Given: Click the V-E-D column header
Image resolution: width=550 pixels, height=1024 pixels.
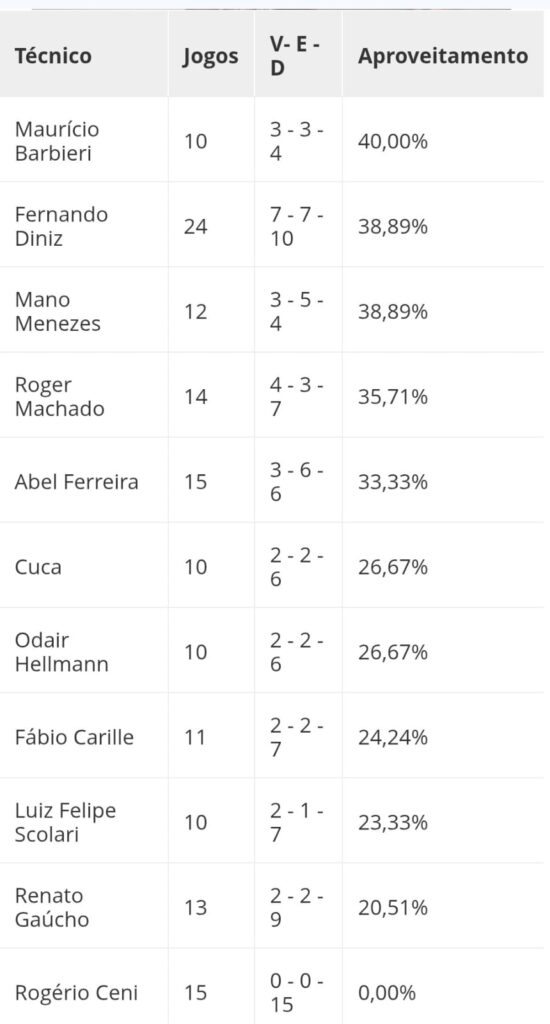Looking at the screenshot, I should [296, 56].
